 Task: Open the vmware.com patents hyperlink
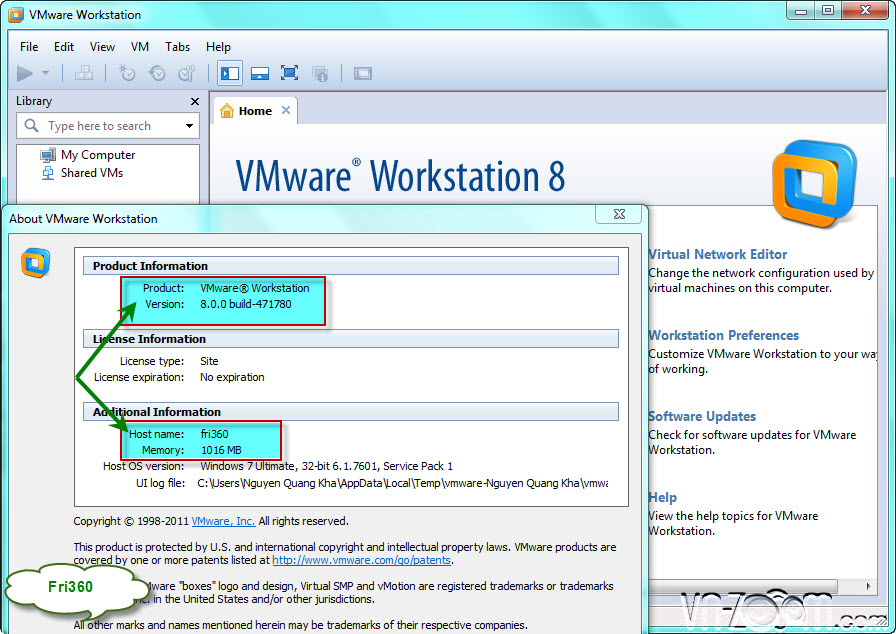pyautogui.click(x=362, y=560)
